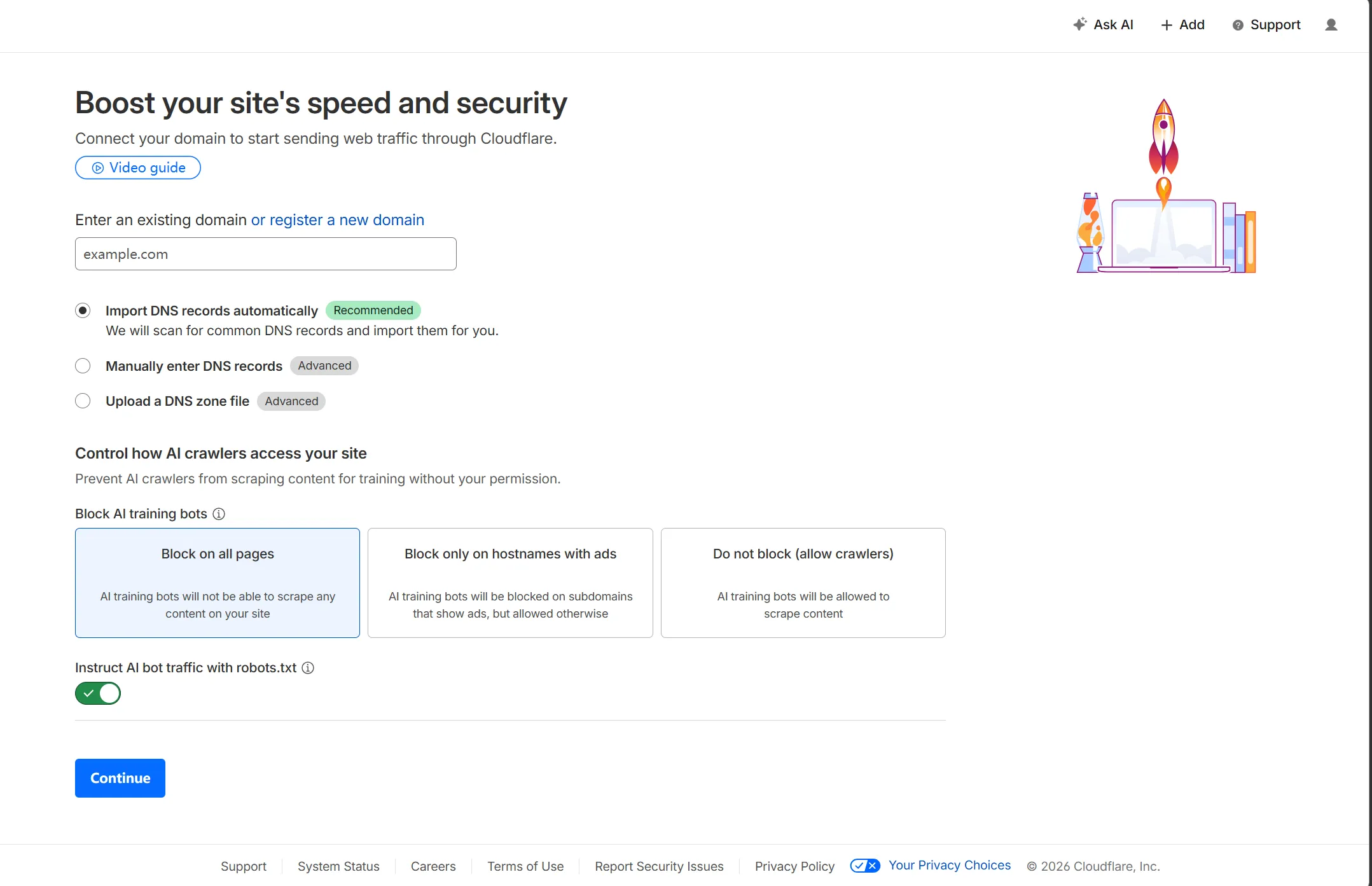1372x886 pixels.
Task: Click info icon beside Block AI training bots
Action: [219, 514]
